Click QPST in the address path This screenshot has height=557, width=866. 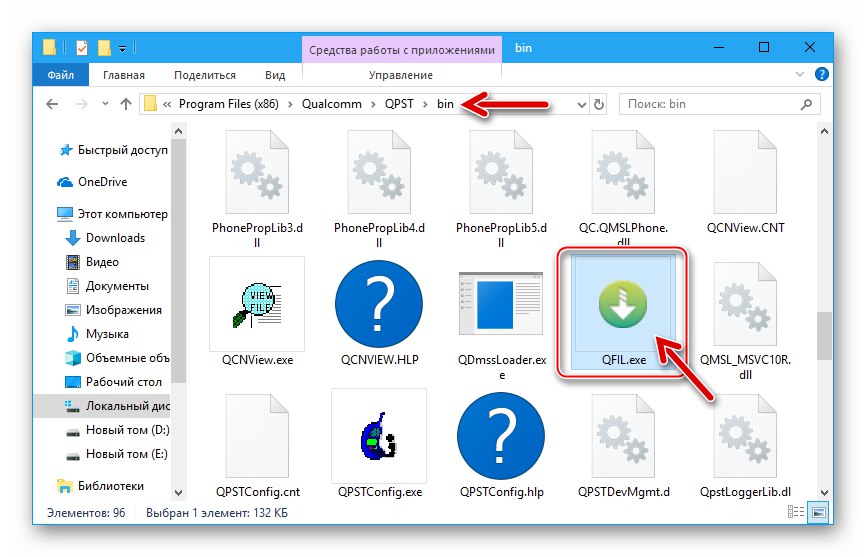399,104
